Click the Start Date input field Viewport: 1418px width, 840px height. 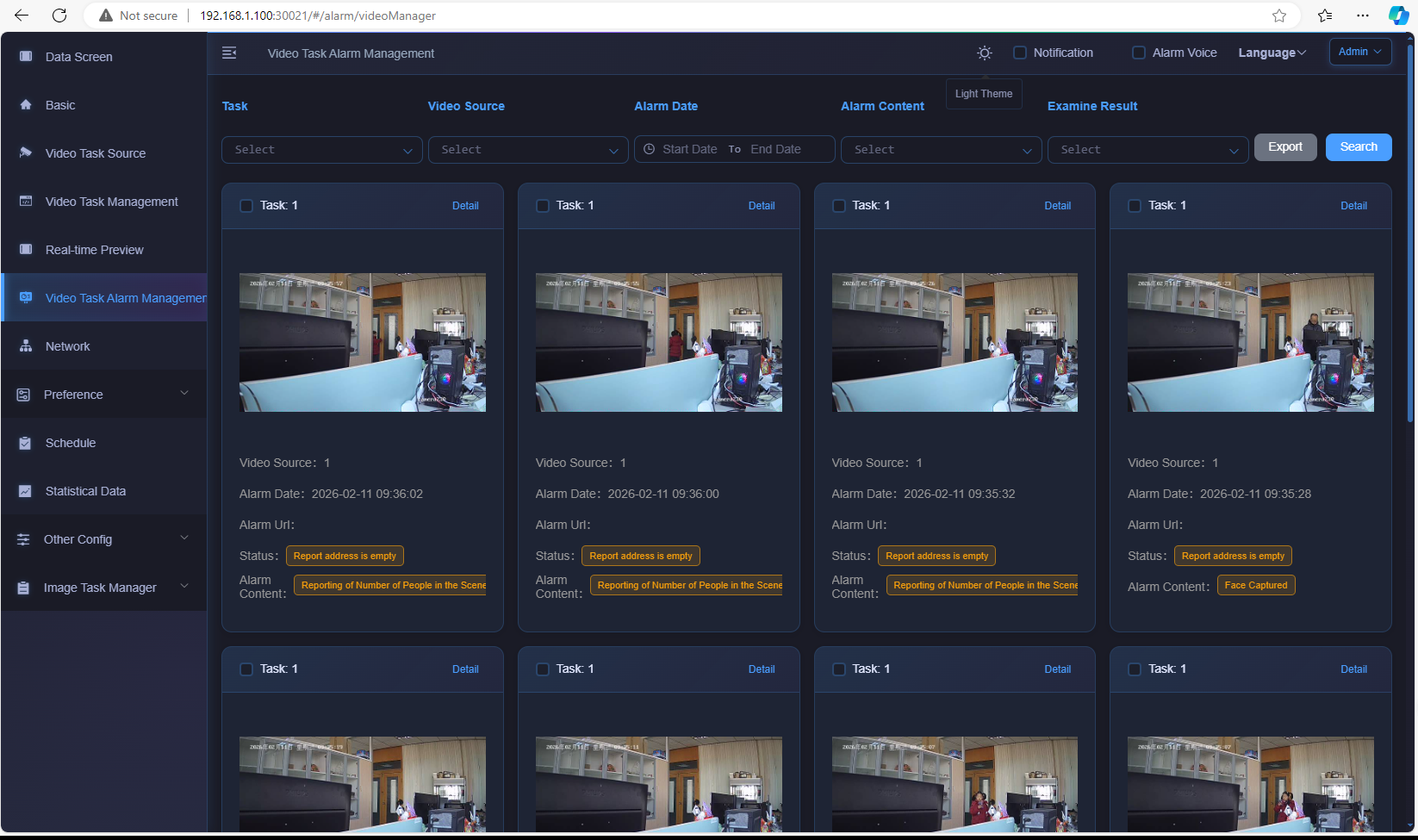coord(689,150)
